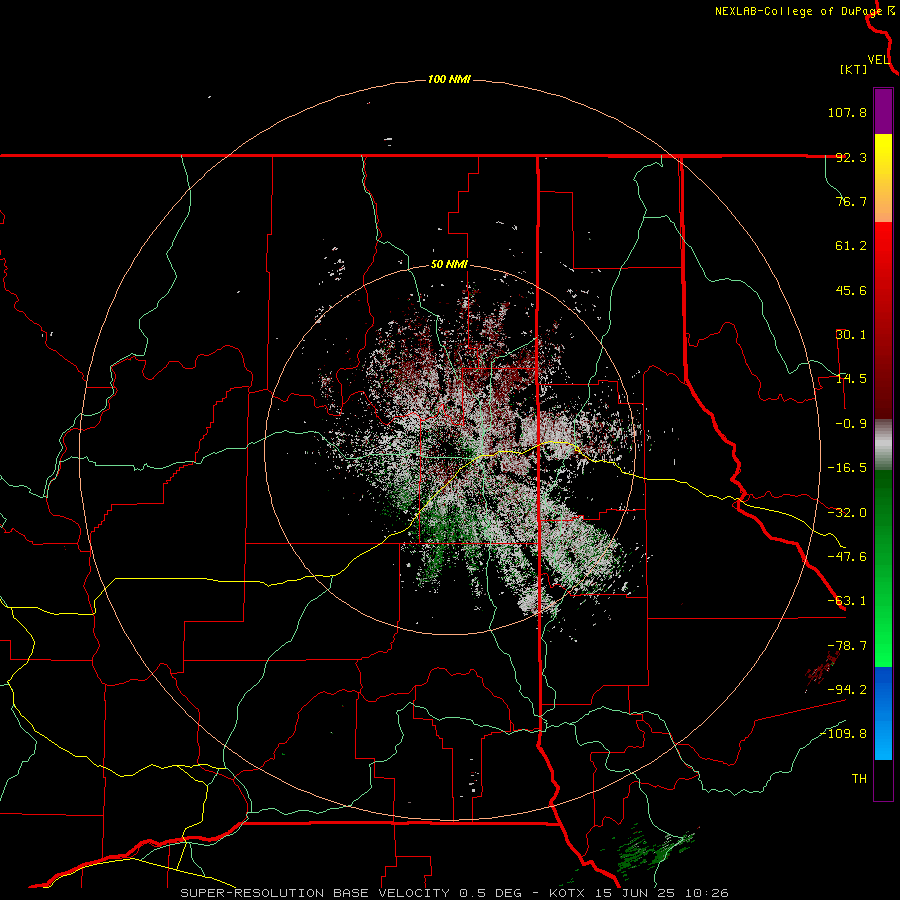900x900 pixels.
Task: Click the -32.0 scale value
Action: point(847,513)
